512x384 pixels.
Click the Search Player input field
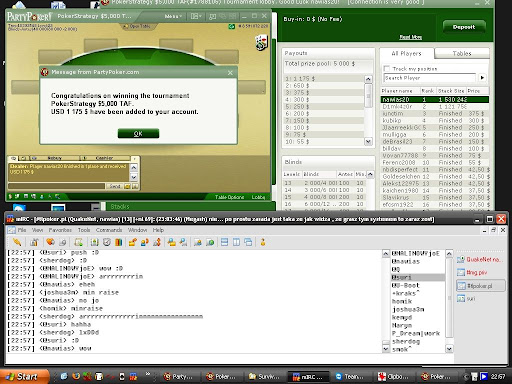tap(430, 78)
